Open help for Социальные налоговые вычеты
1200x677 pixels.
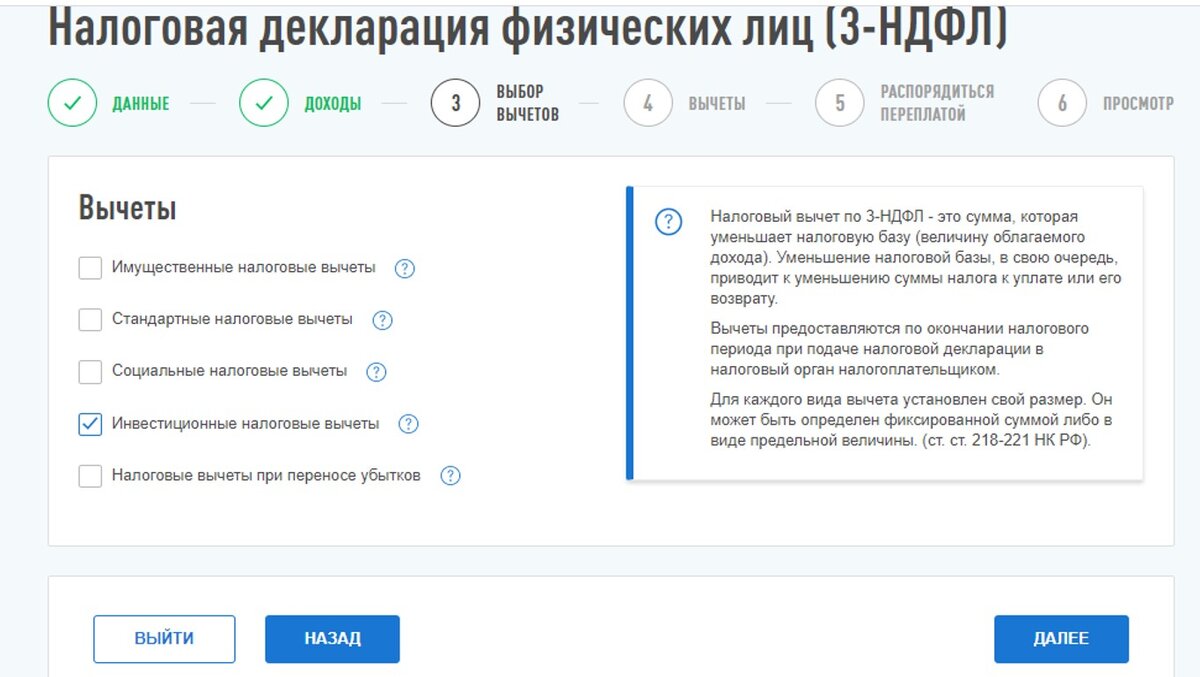coord(376,372)
